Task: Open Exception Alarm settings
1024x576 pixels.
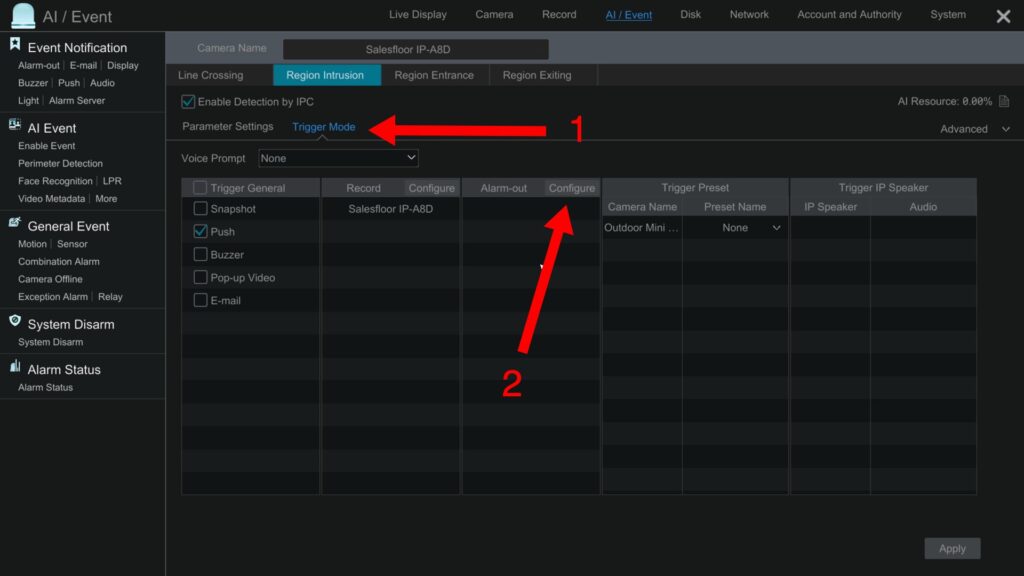Action: tap(53, 296)
